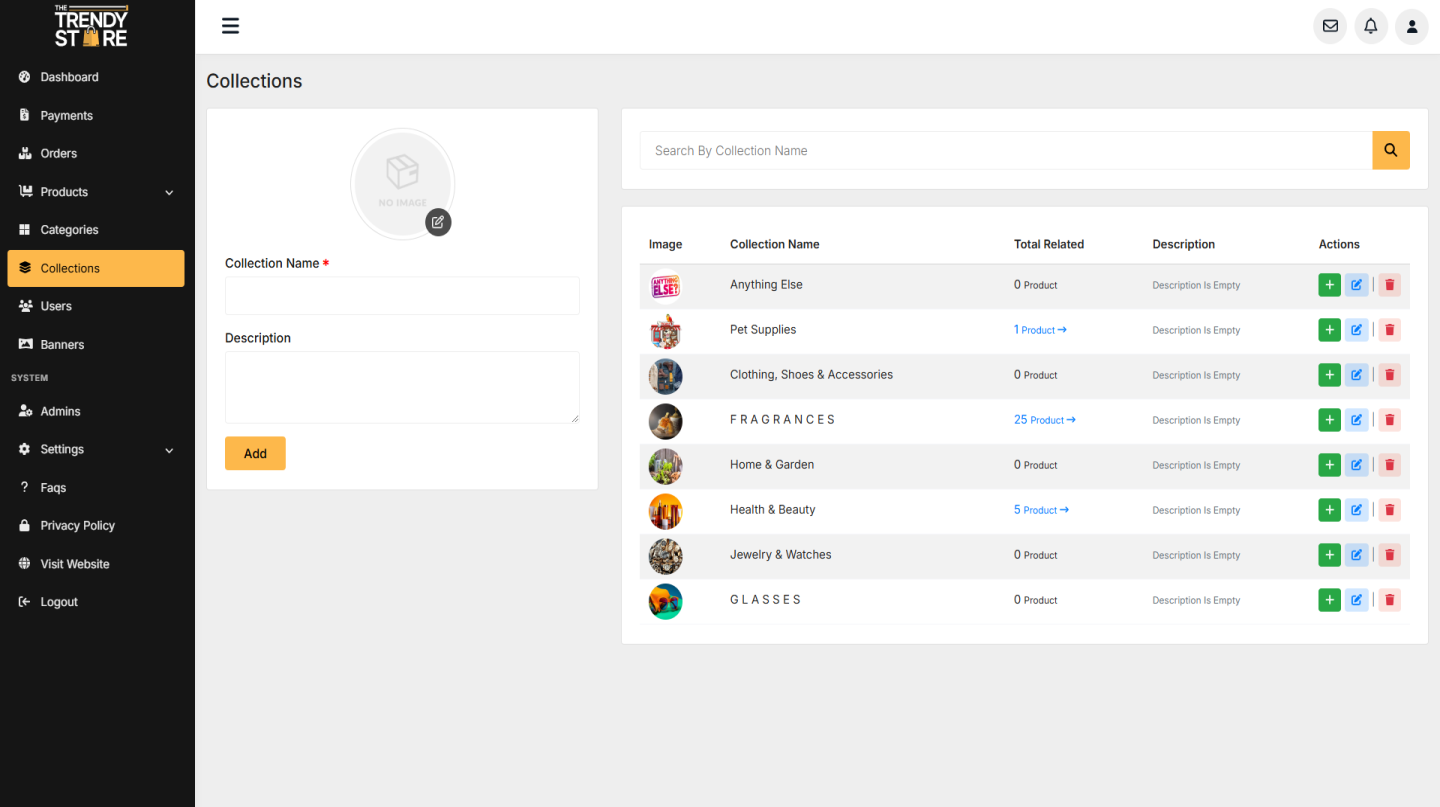Open 5 Product link for Health & Beauty

tap(1041, 510)
